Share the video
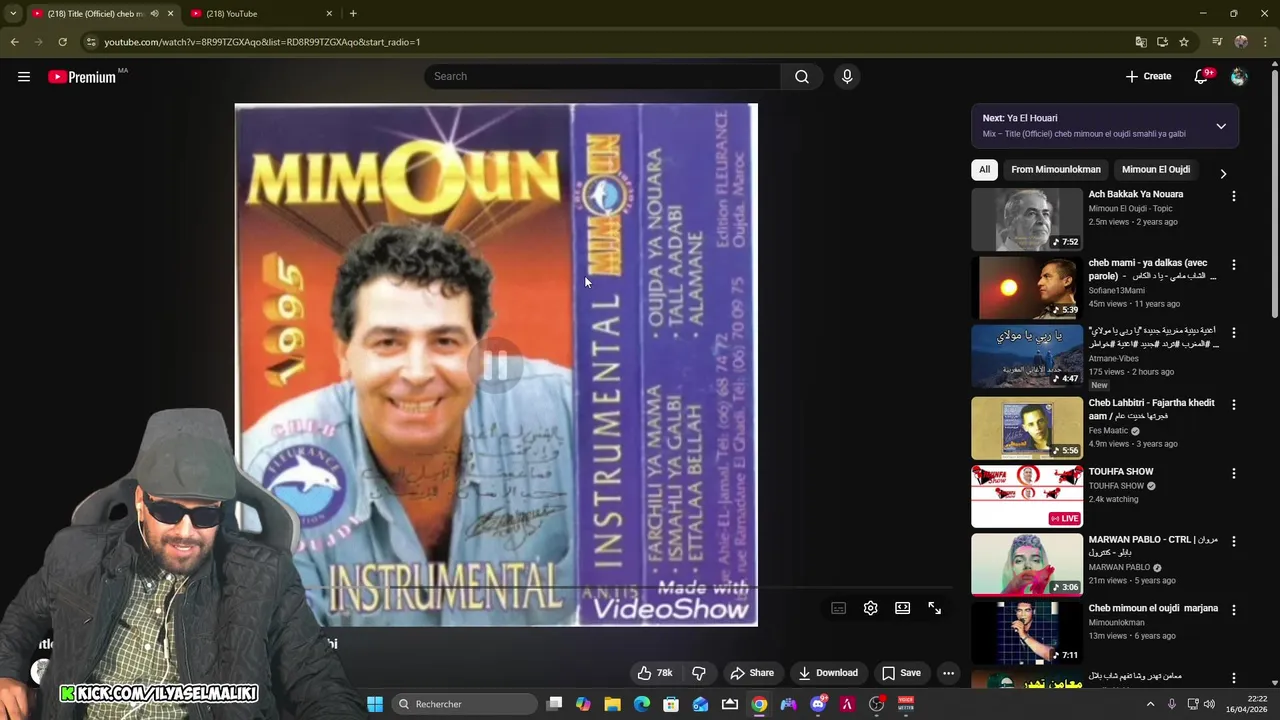This screenshot has width=1280, height=720. [x=752, y=673]
